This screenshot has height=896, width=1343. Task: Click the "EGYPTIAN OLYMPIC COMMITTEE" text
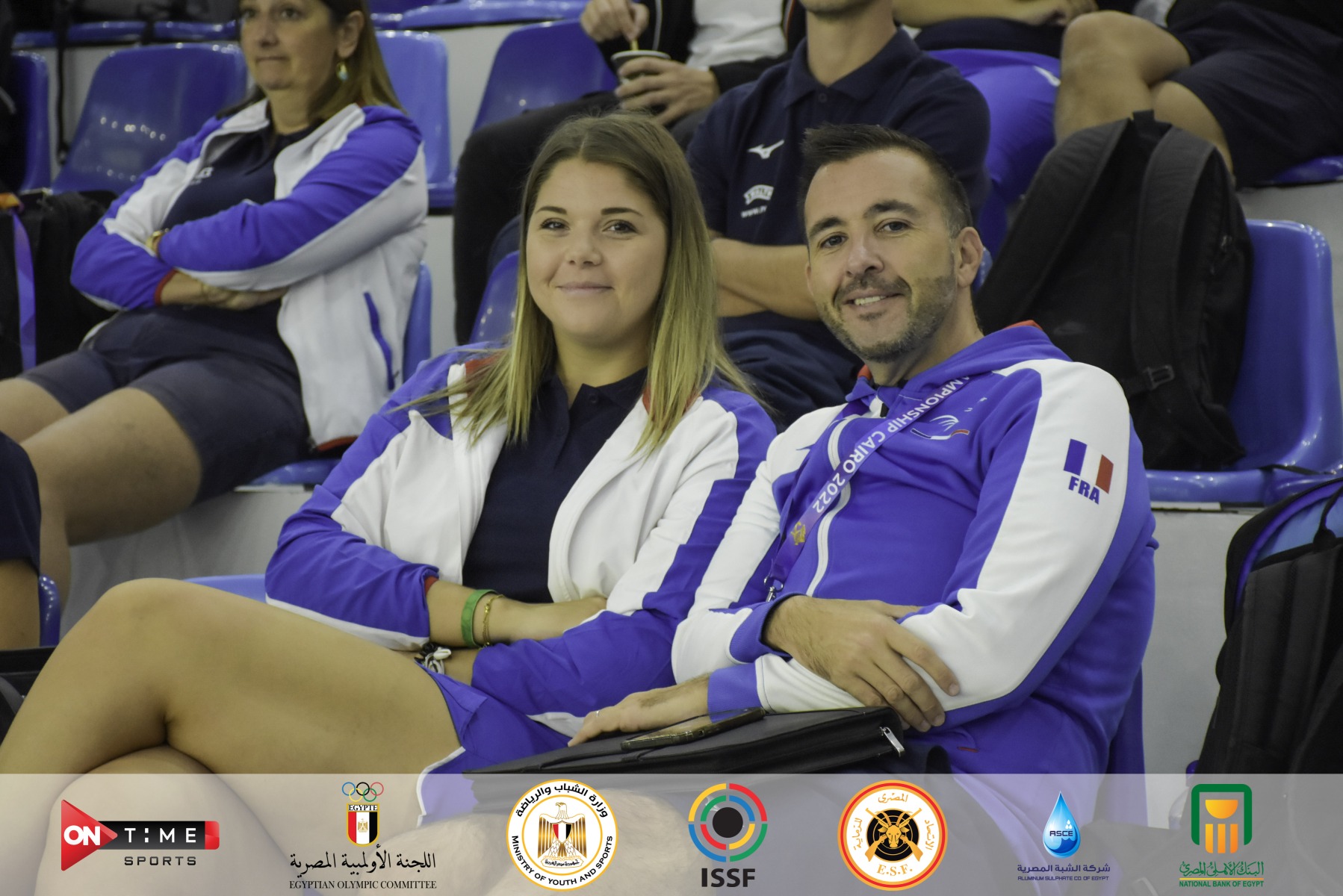coord(363,885)
